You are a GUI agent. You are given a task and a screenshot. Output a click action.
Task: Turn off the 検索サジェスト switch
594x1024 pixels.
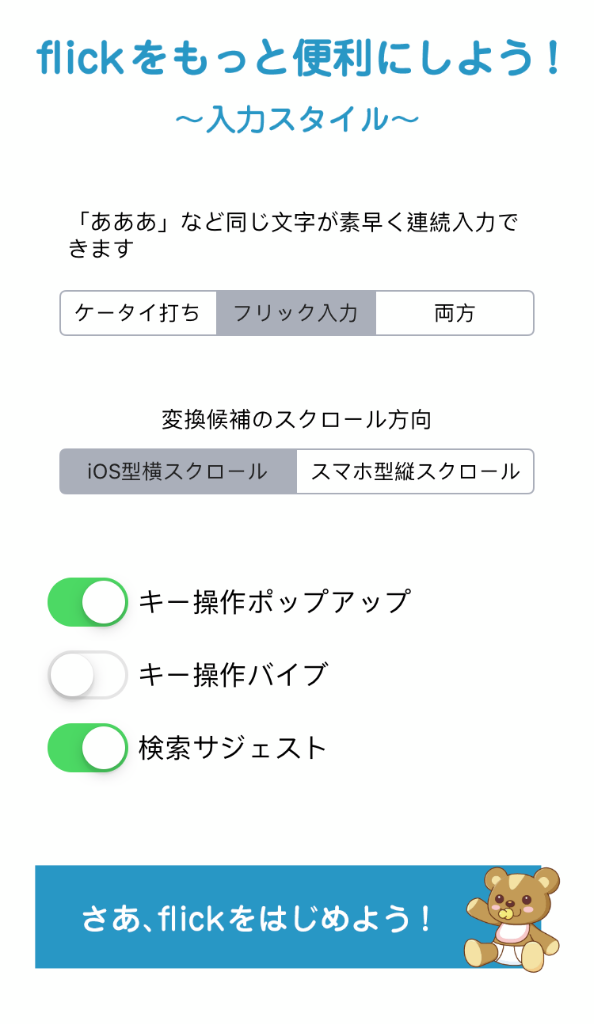87,748
